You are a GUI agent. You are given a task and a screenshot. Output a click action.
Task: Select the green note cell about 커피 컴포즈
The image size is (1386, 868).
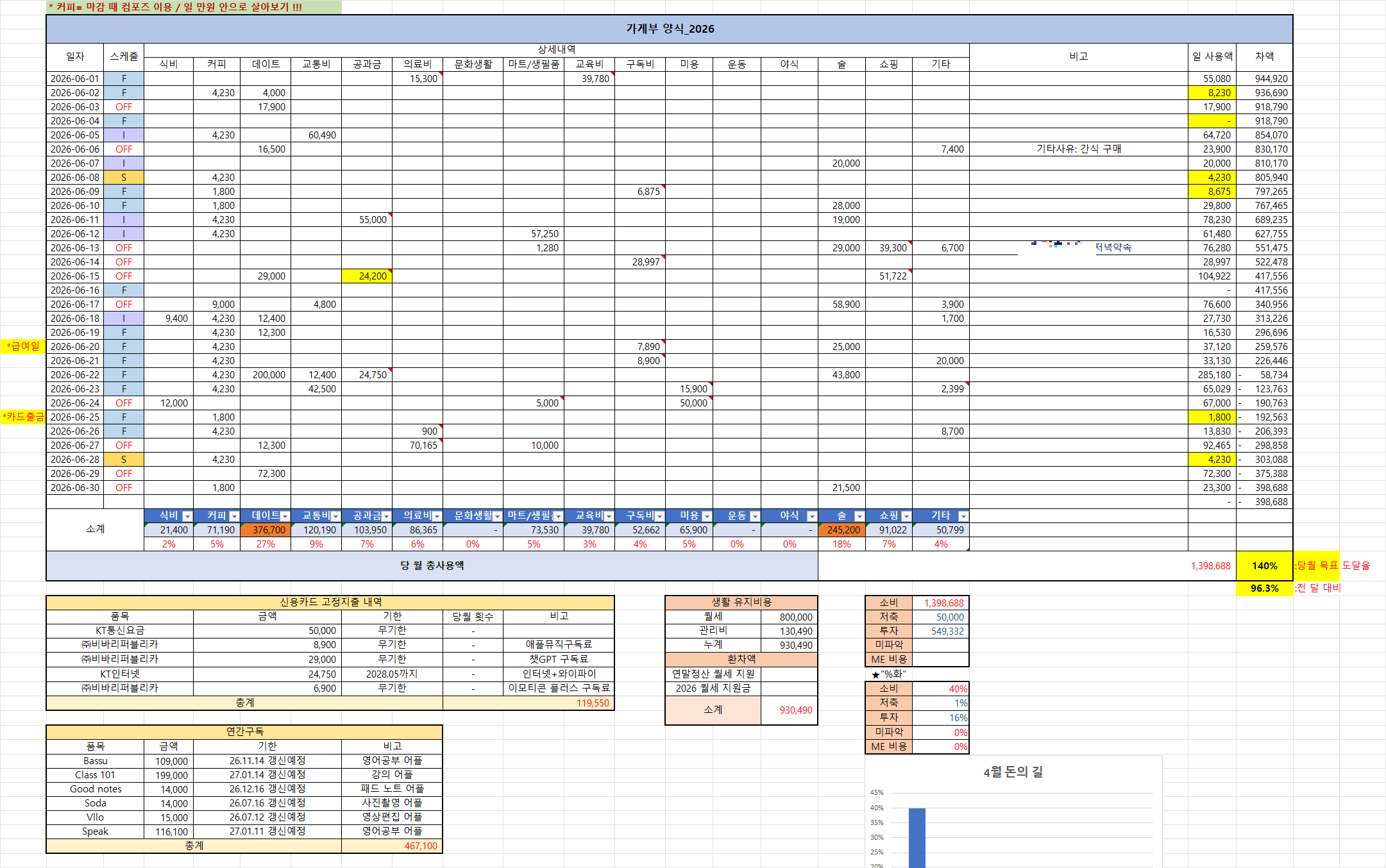point(194,7)
